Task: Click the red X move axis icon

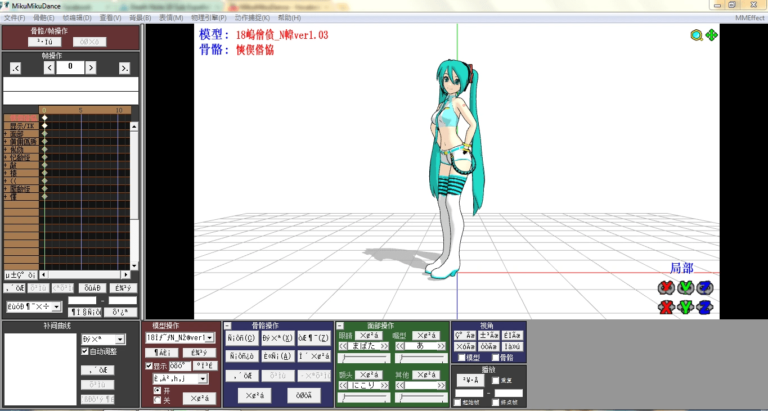Action: click(x=666, y=307)
